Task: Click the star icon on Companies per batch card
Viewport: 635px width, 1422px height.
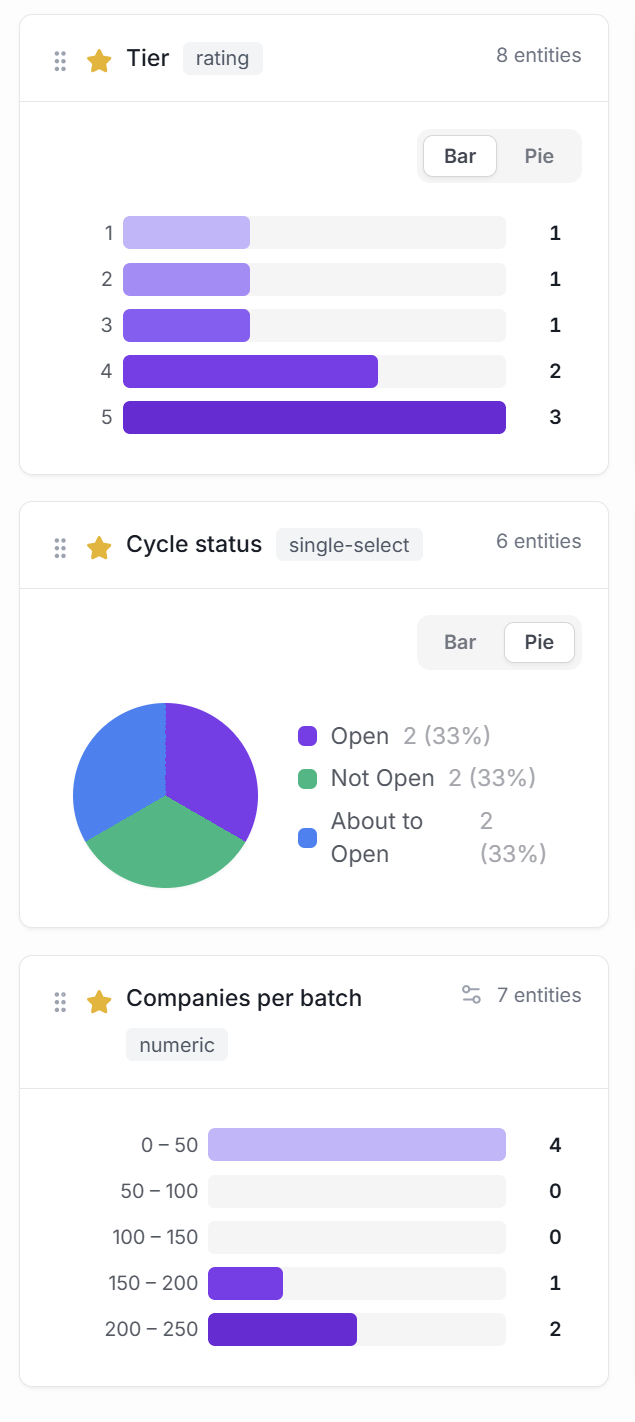Action: tap(98, 998)
